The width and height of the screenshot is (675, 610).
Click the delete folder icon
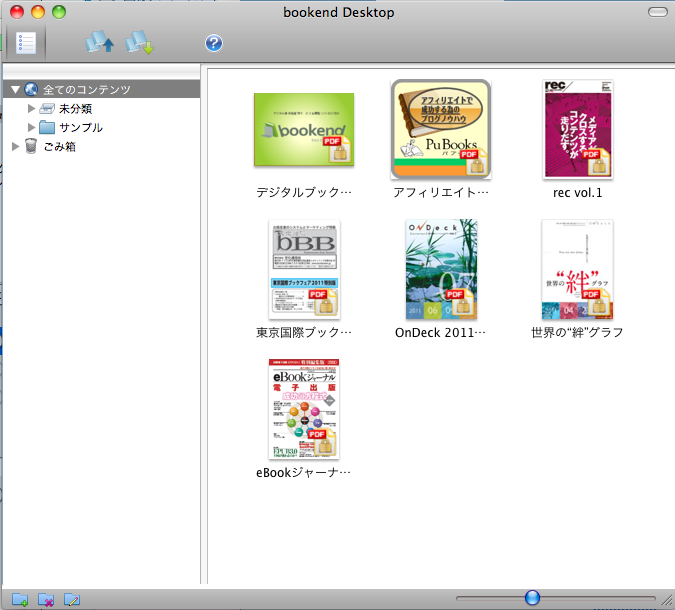click(x=46, y=599)
